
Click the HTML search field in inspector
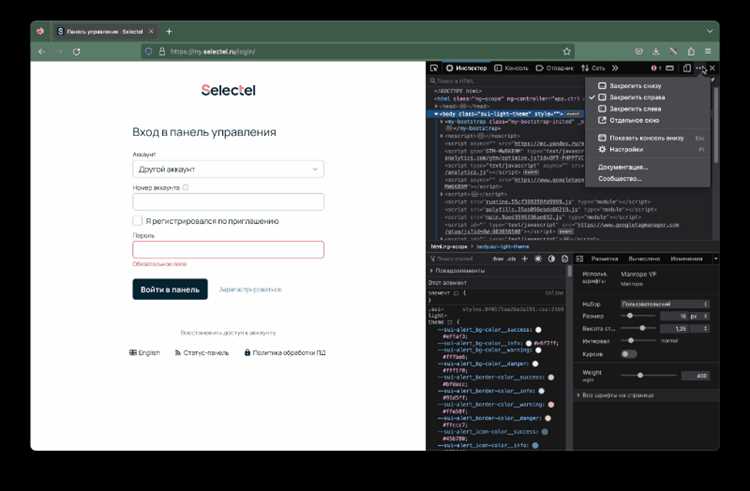tap(507, 81)
